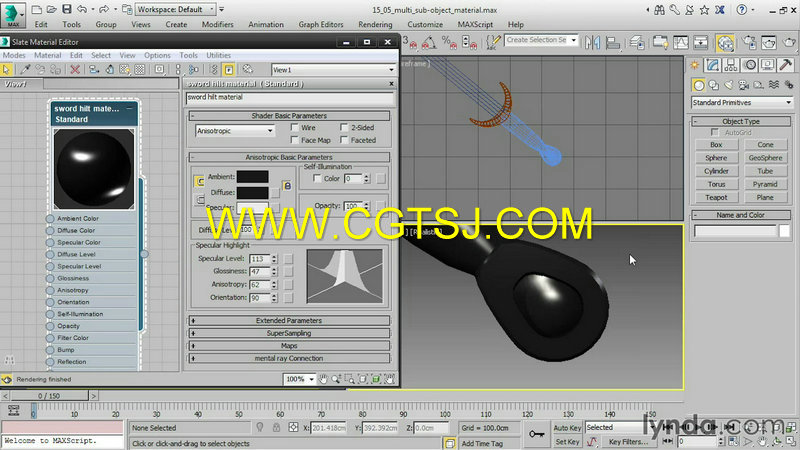Open the Material menu in Slate editor
Screen dimensions: 800x450
[x=47, y=55]
